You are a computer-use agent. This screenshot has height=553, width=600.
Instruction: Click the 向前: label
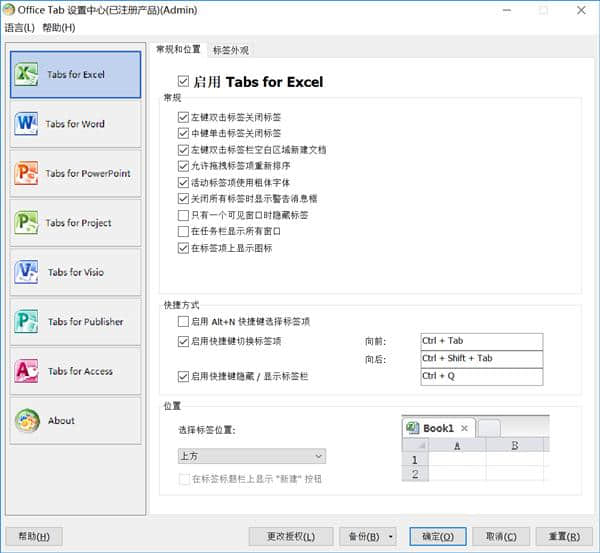click(x=375, y=341)
